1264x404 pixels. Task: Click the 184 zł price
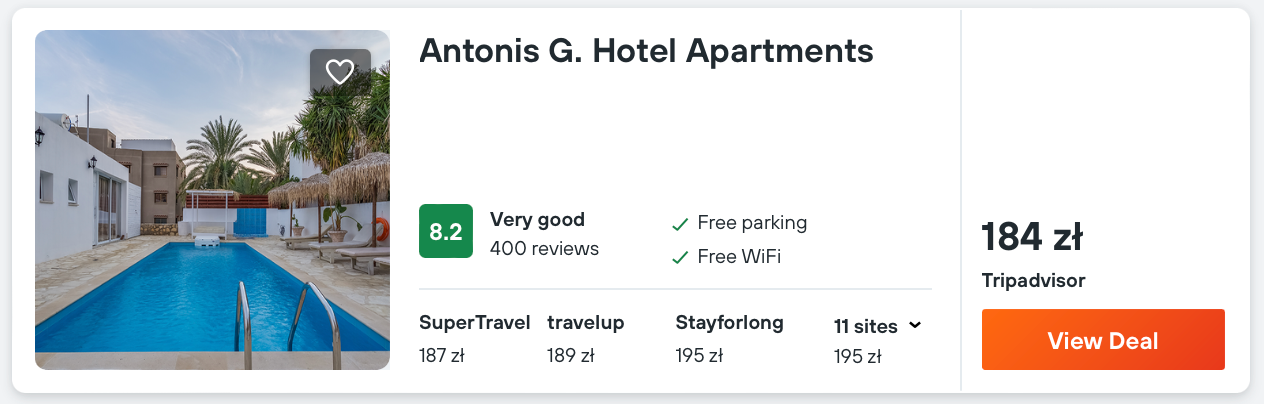[x=1032, y=237]
